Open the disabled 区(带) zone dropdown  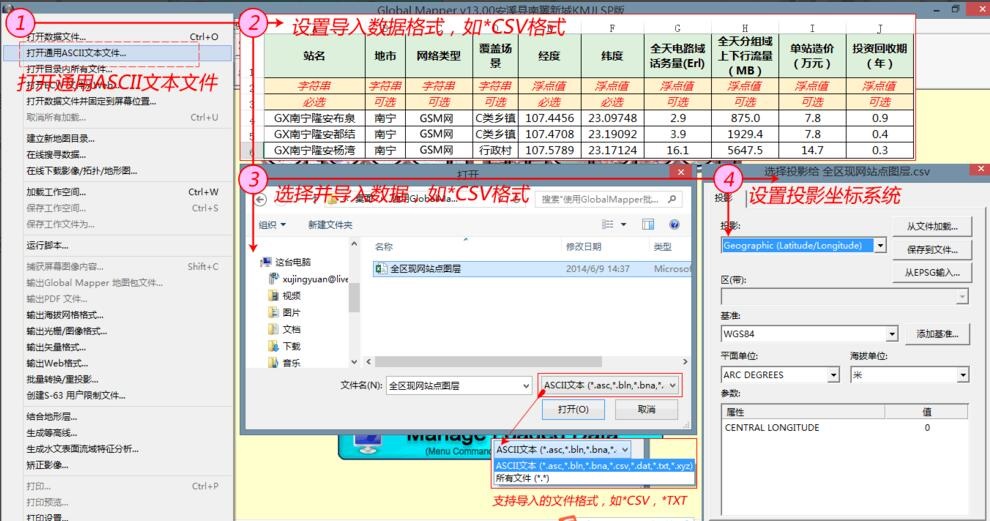pyautogui.click(x=962, y=296)
